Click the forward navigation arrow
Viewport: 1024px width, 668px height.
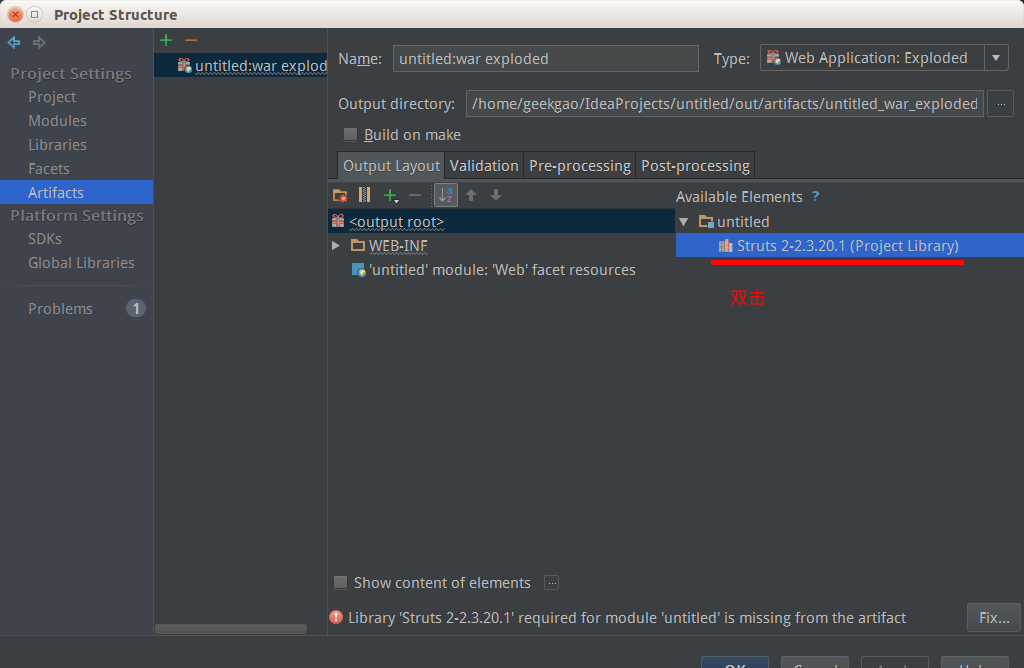(39, 42)
